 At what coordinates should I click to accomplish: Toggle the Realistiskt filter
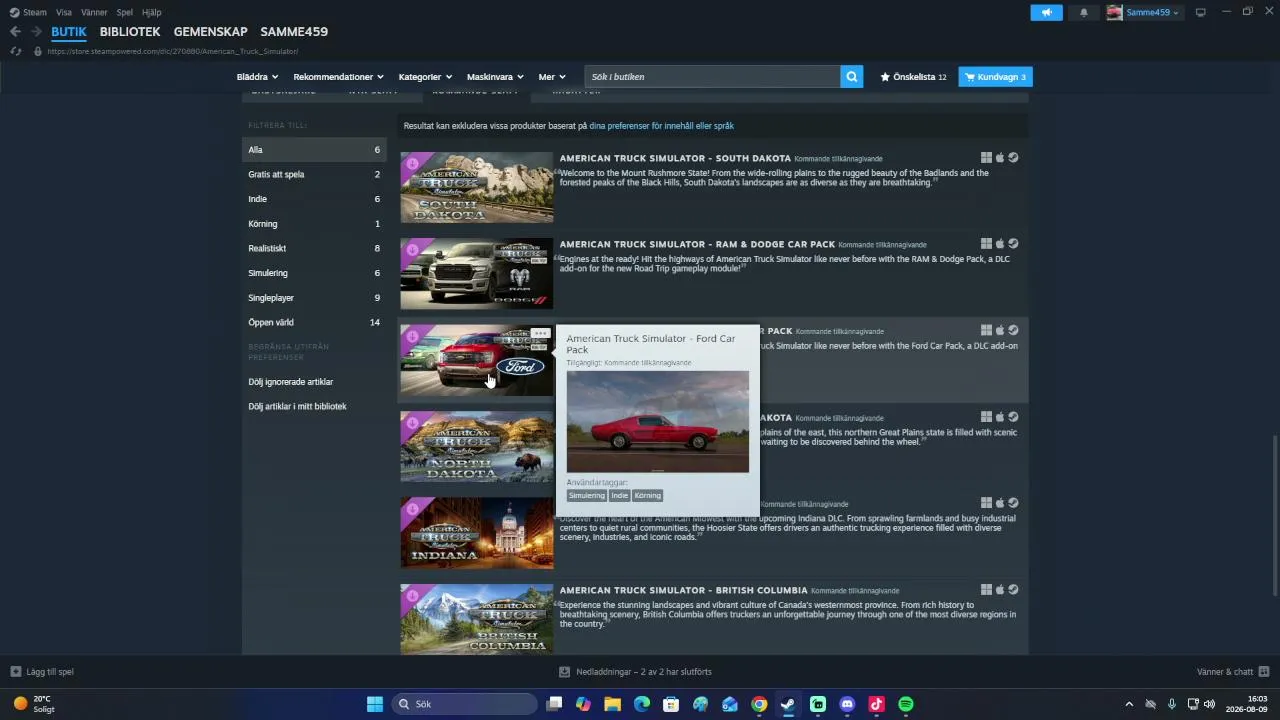[x=314, y=248]
